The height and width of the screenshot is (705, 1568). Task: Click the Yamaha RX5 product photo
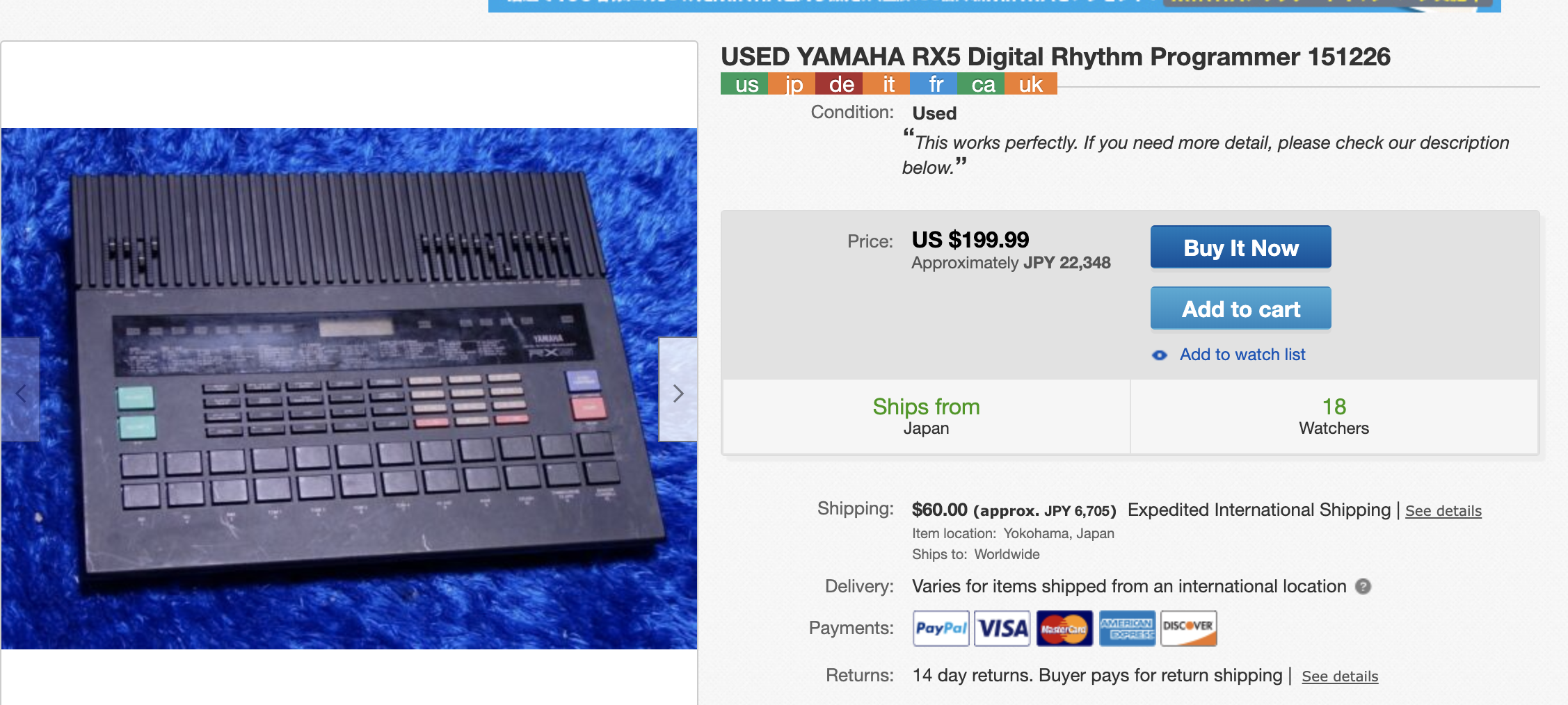click(x=349, y=389)
